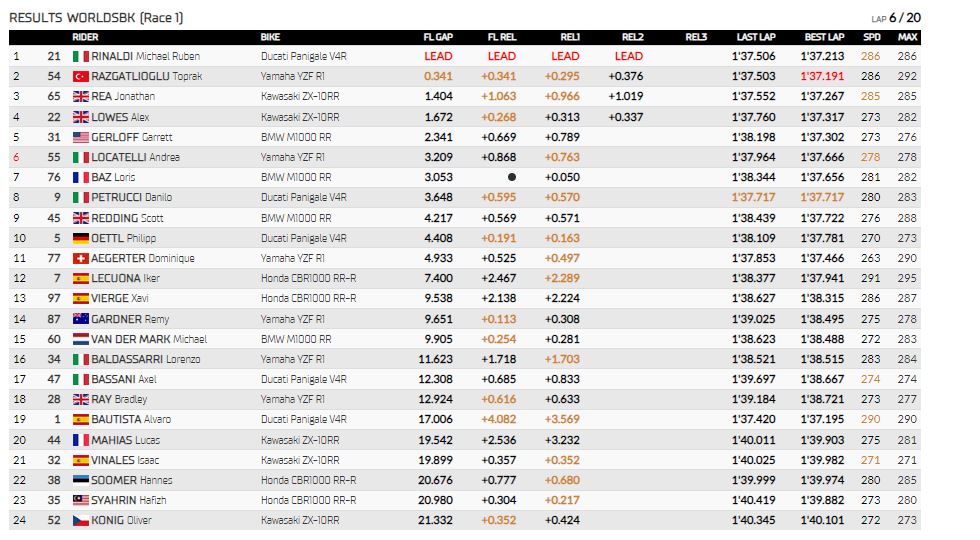
Task: Click the Estonian flag beside SOOMER Hannes
Action: point(81,480)
